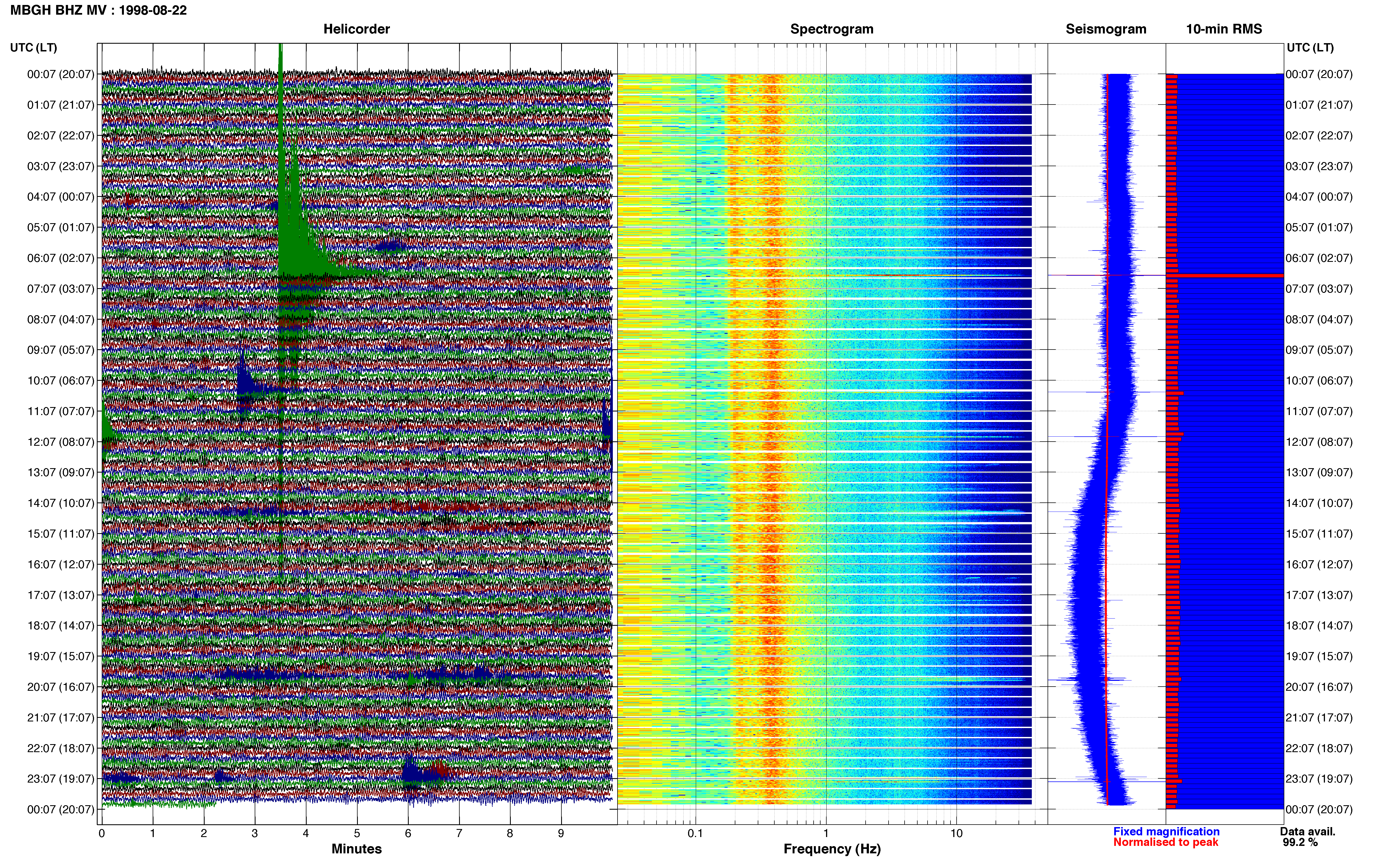Select the 'Helicorder' panel heading
This screenshot has height=868, width=1388.
(356, 29)
